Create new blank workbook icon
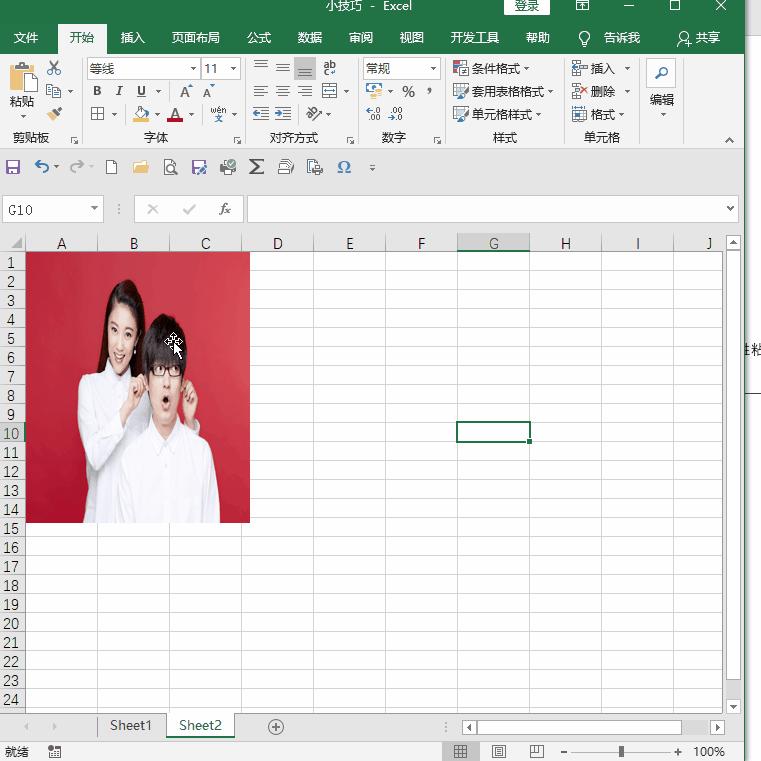This screenshot has width=761, height=761. click(x=112, y=167)
